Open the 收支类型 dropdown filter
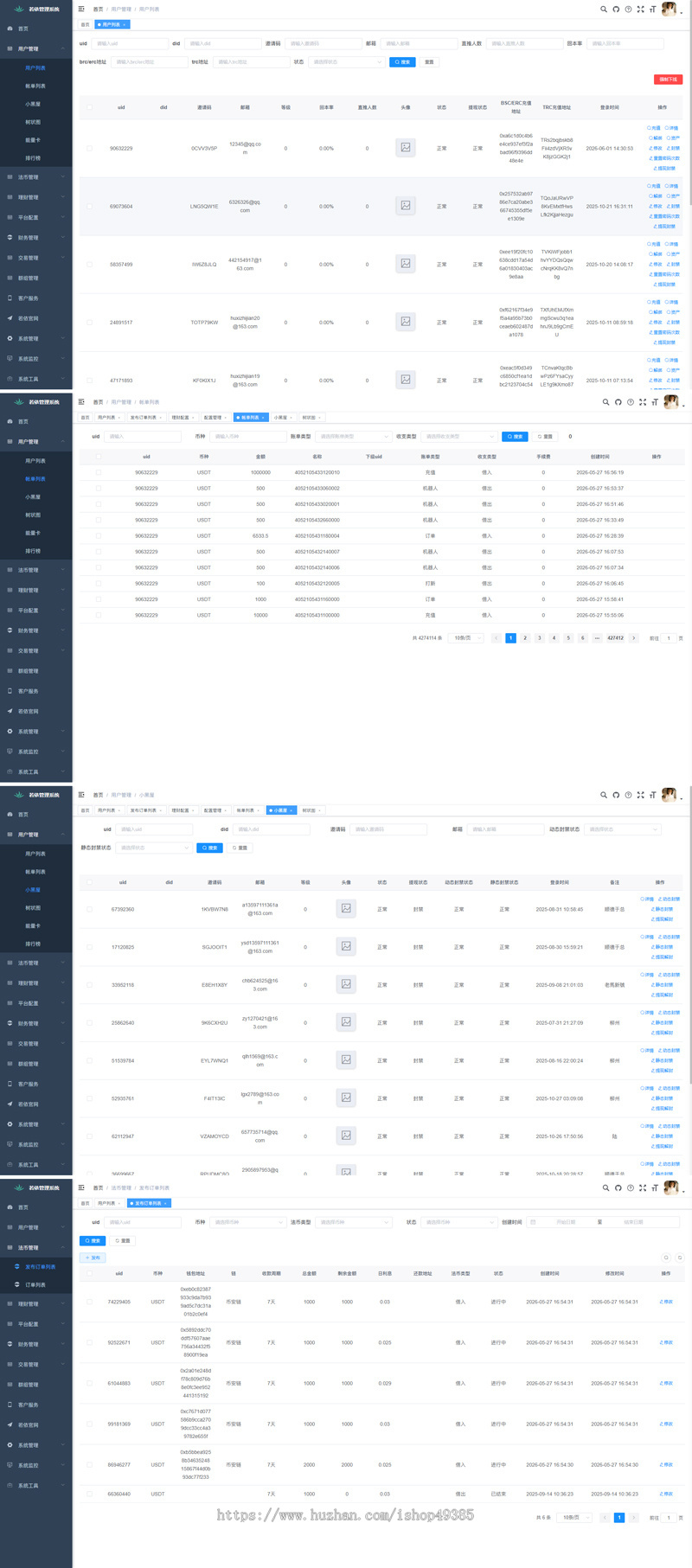Screen dimensions: 692x1568 [x=460, y=437]
